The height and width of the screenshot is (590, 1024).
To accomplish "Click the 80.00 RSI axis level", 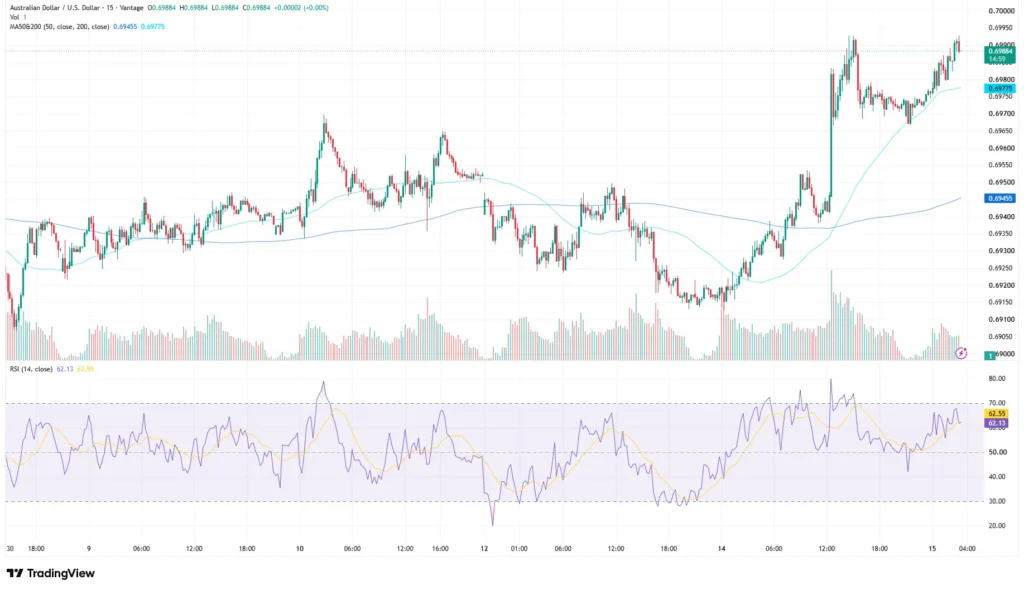I will coord(997,378).
